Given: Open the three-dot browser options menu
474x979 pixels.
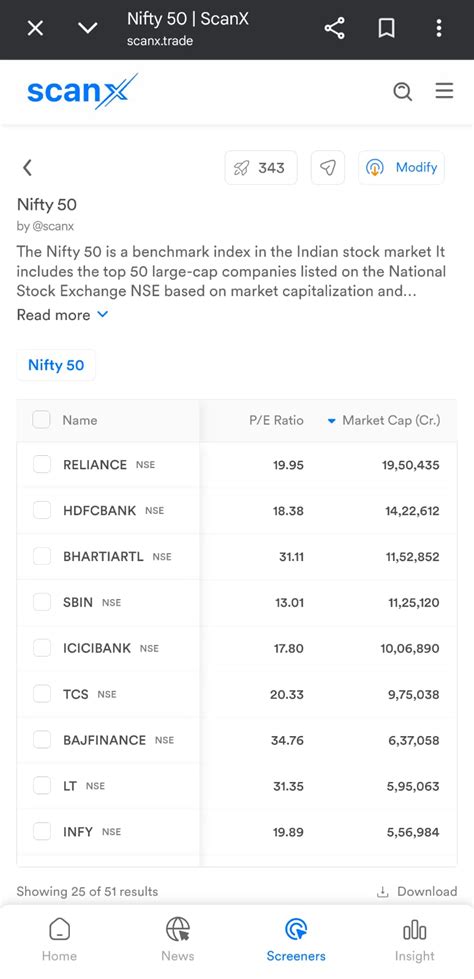Looking at the screenshot, I should coord(438,28).
